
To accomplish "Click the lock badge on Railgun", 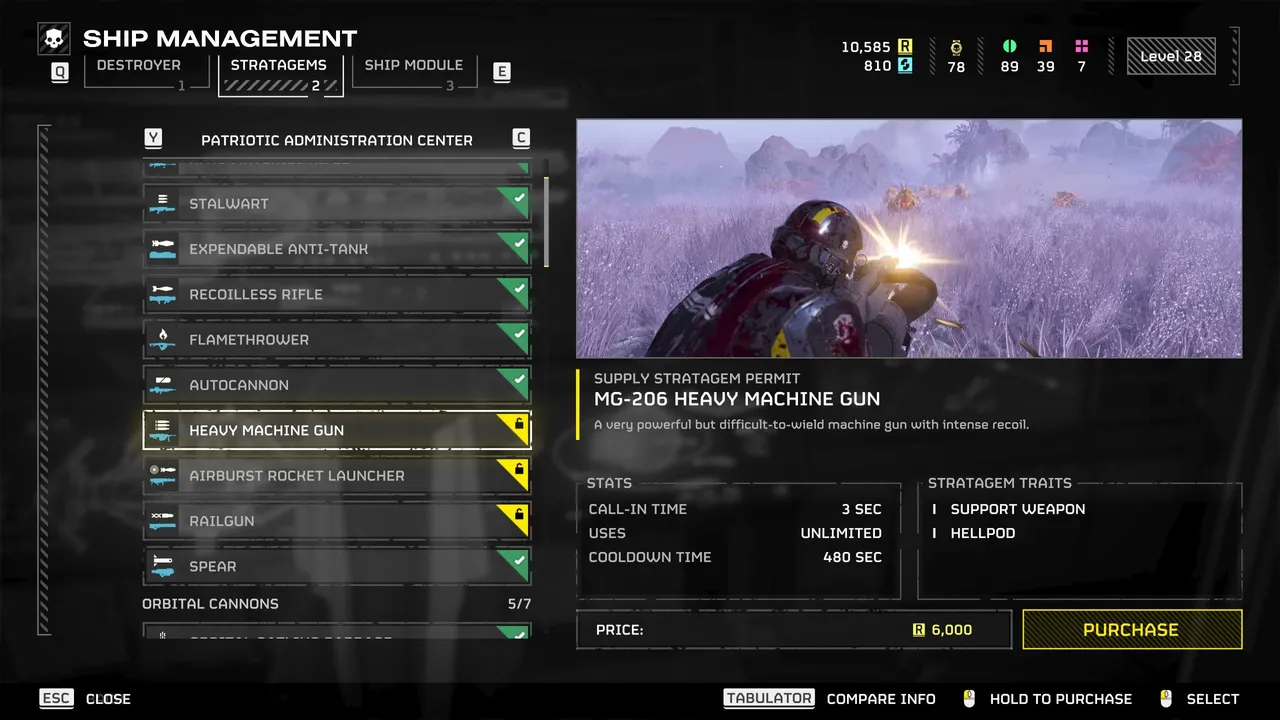I will coord(518,516).
